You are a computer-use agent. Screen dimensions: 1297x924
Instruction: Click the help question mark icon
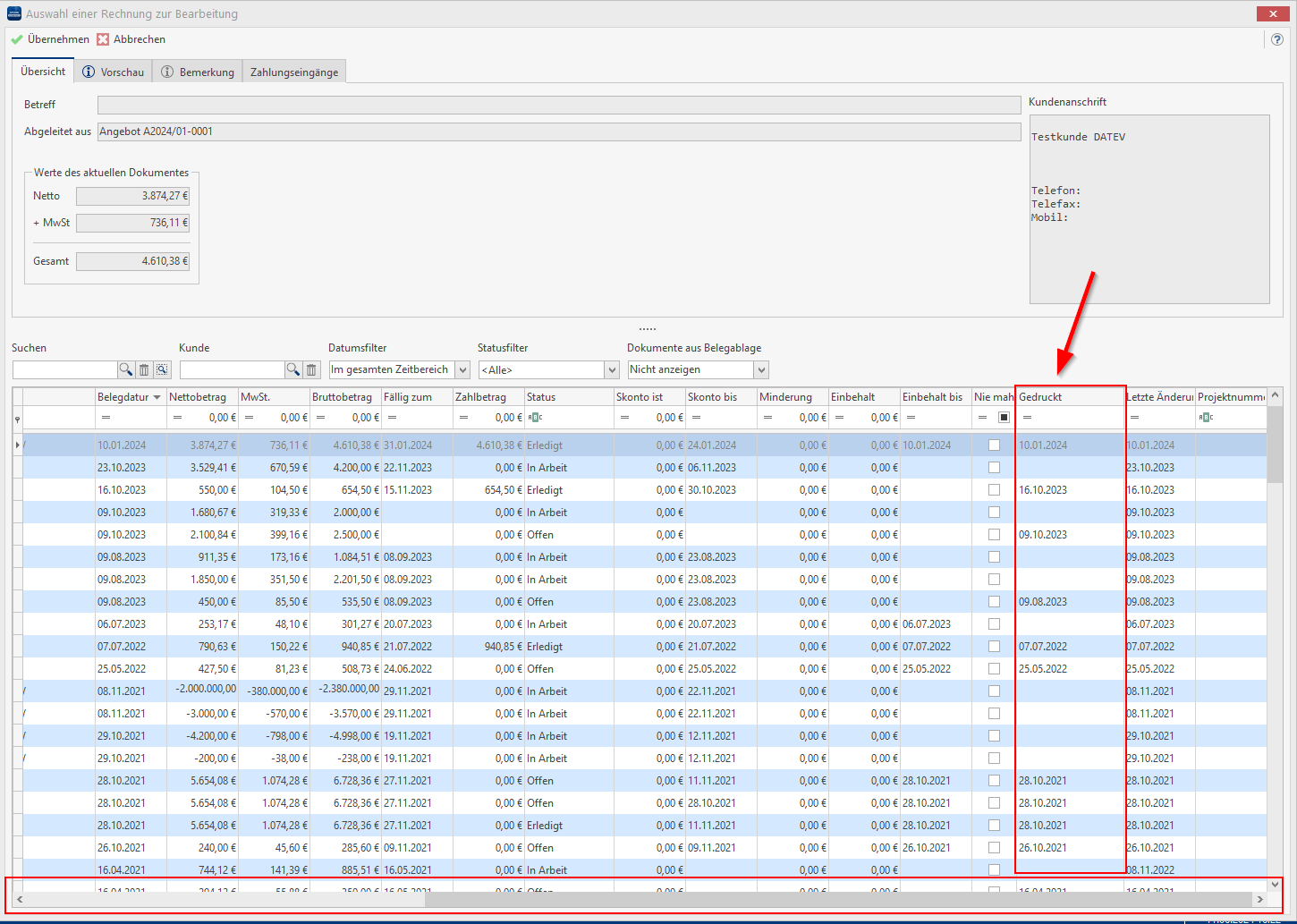point(1276,39)
